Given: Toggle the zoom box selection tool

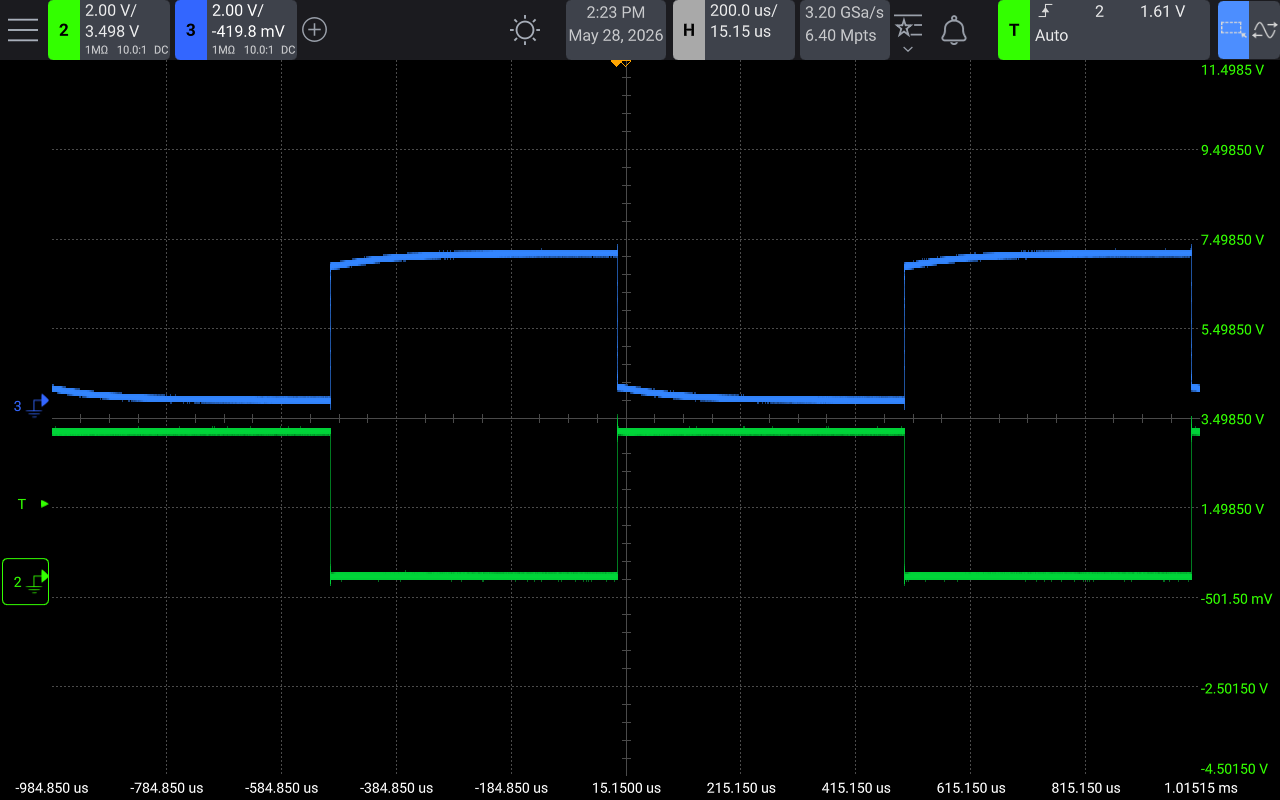Looking at the screenshot, I should click(x=1233, y=30).
